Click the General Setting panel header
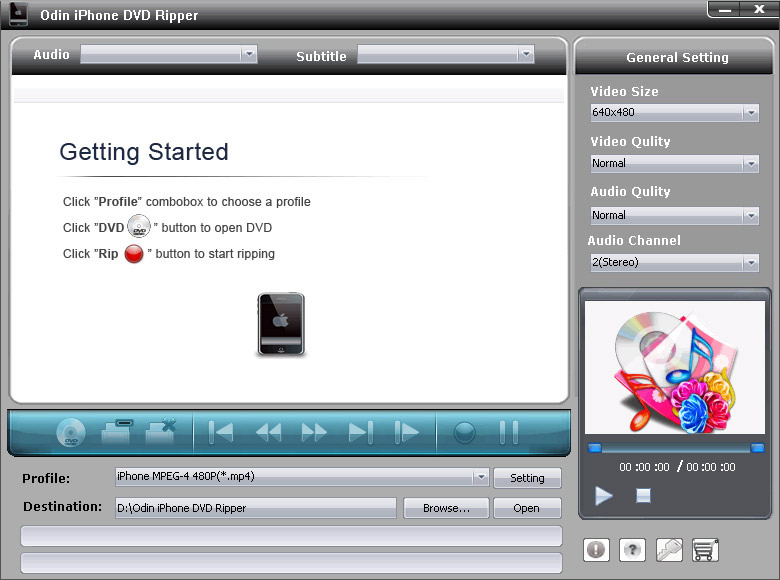Image resolution: width=780 pixels, height=580 pixels. pyautogui.click(x=675, y=57)
